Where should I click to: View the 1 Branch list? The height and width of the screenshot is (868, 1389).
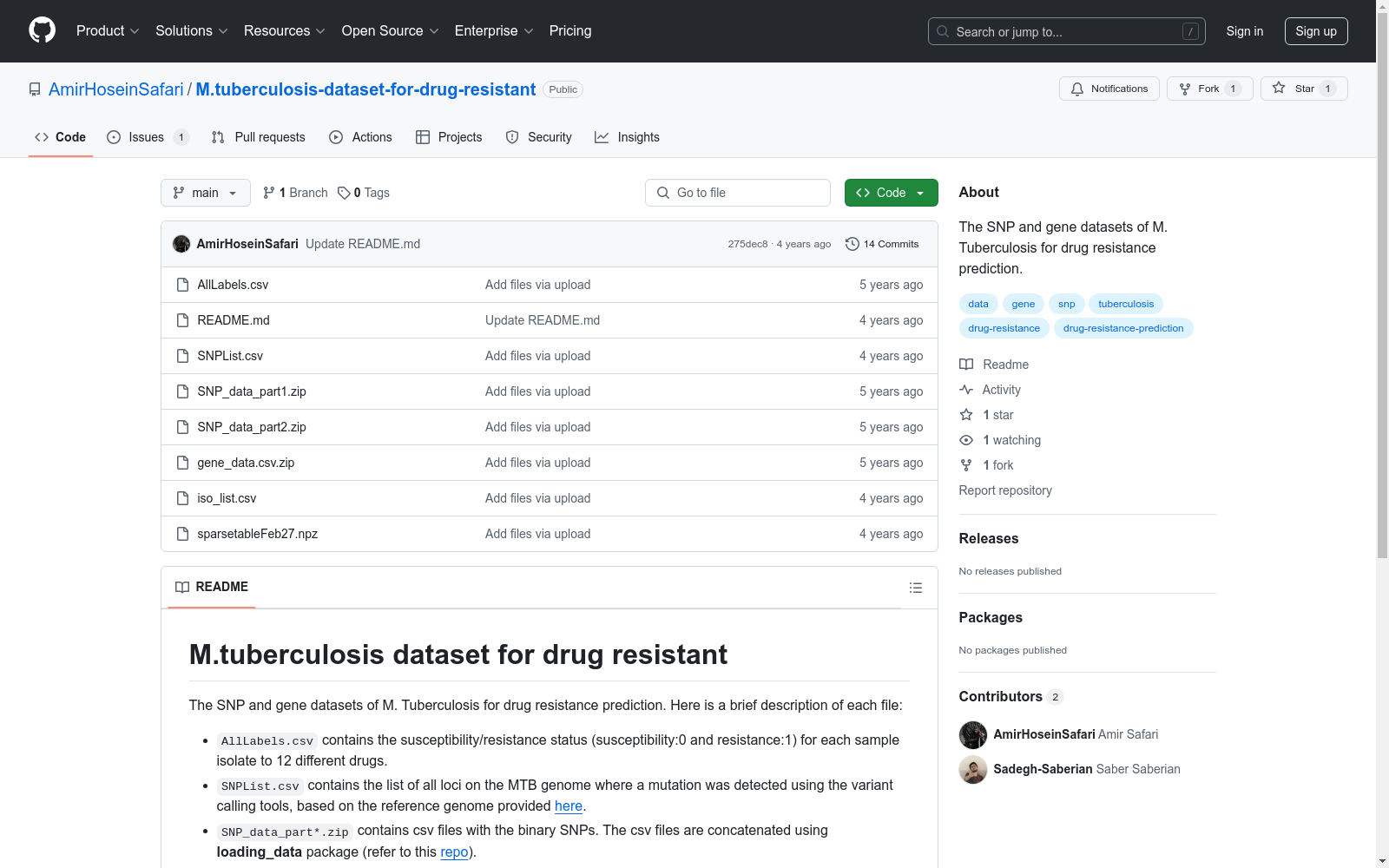[x=295, y=193]
